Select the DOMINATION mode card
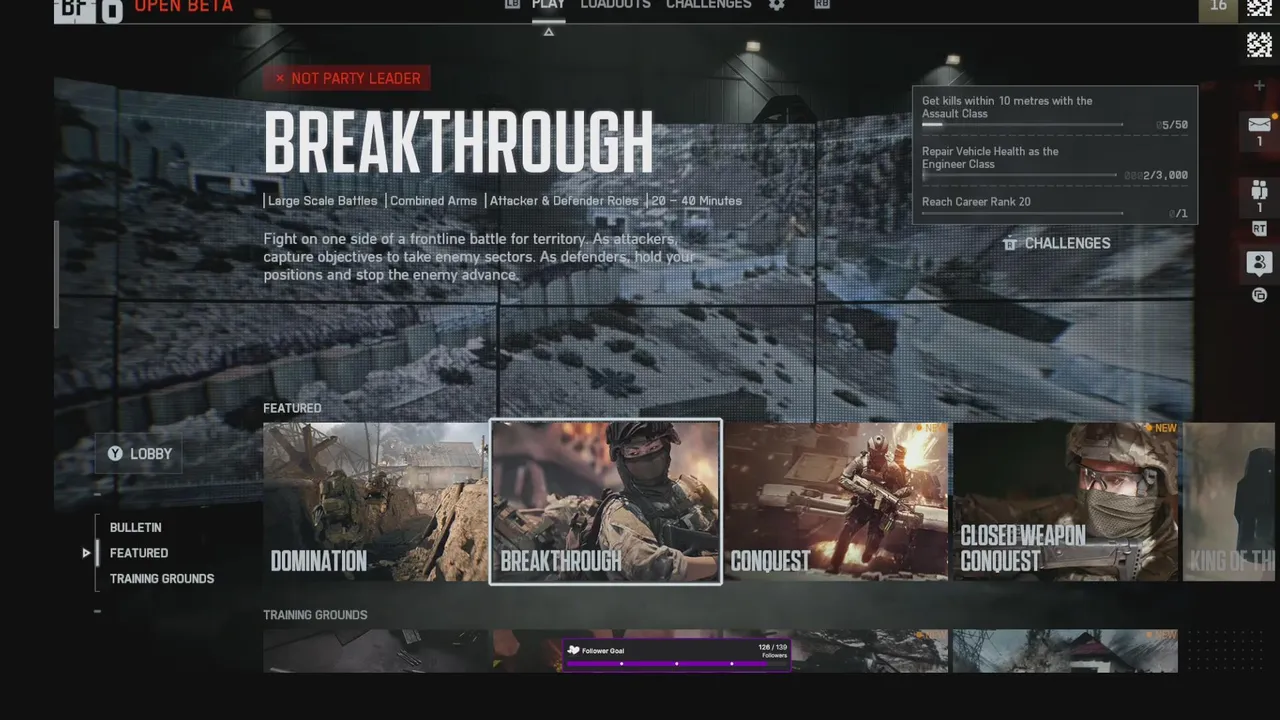 [376, 502]
